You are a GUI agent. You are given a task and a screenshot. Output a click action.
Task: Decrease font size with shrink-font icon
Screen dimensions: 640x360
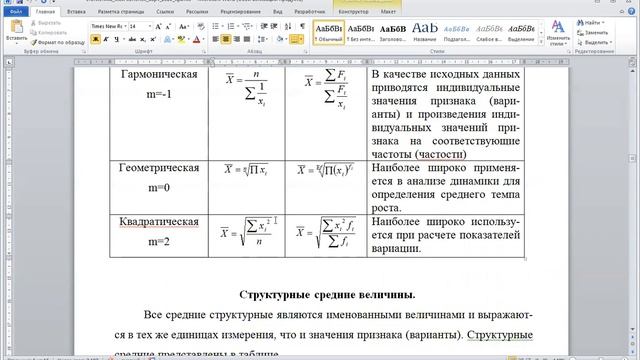168,27
